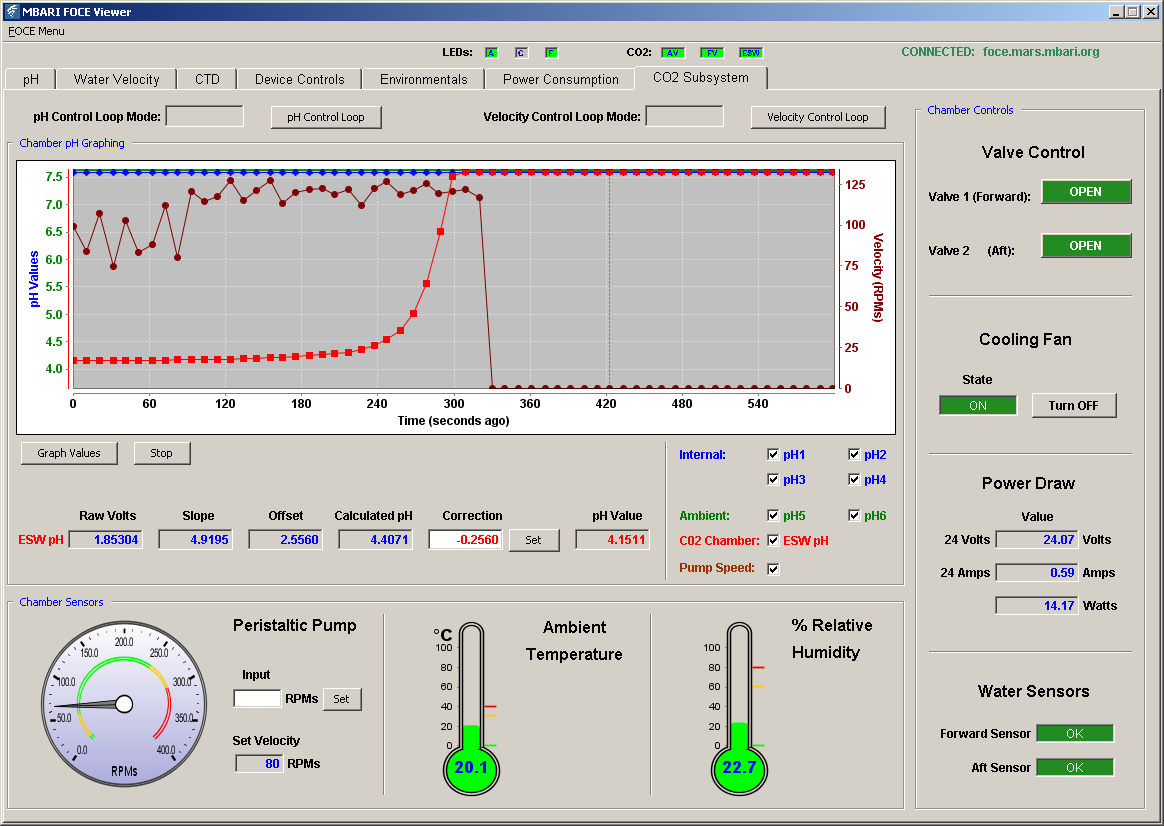Click the MBARI FOCE Viewer title bar icon

click(11, 11)
